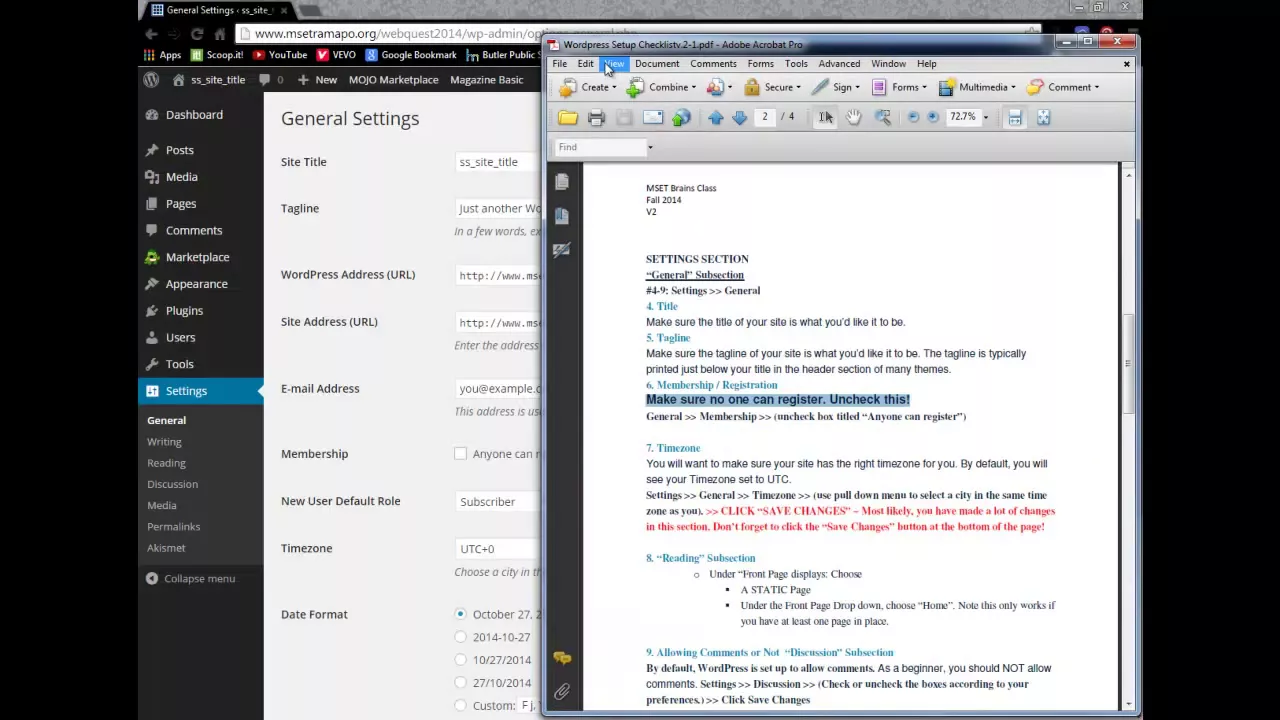Click the Print icon in Acrobat toolbar
This screenshot has width=1280, height=720.
pos(596,118)
